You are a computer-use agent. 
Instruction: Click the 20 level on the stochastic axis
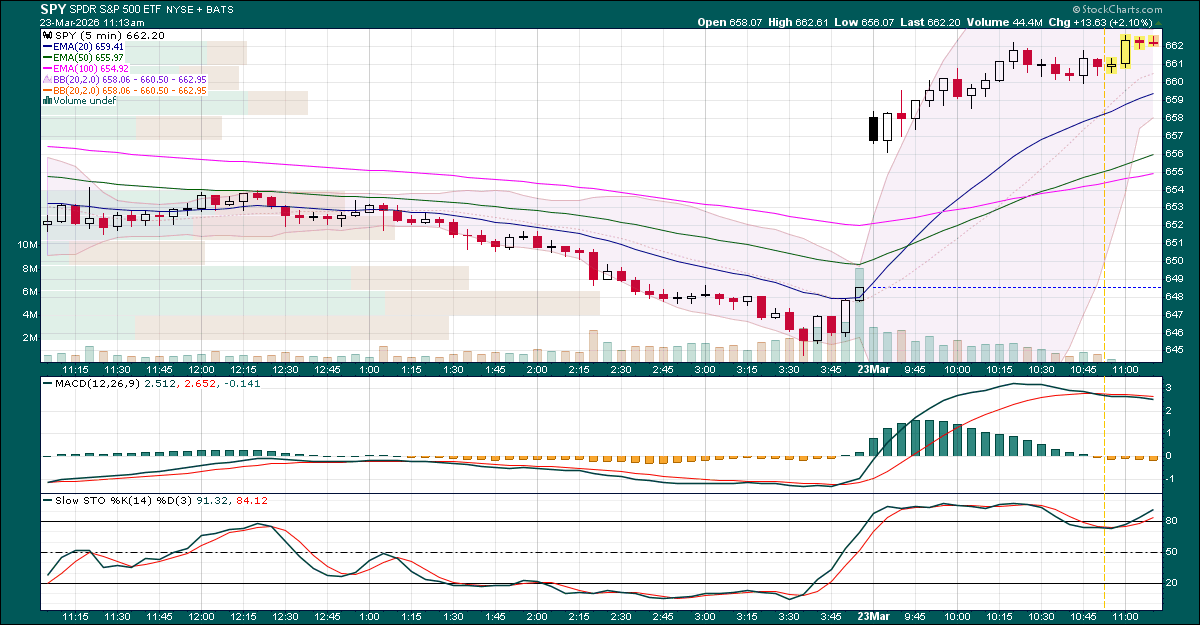[x=1172, y=583]
